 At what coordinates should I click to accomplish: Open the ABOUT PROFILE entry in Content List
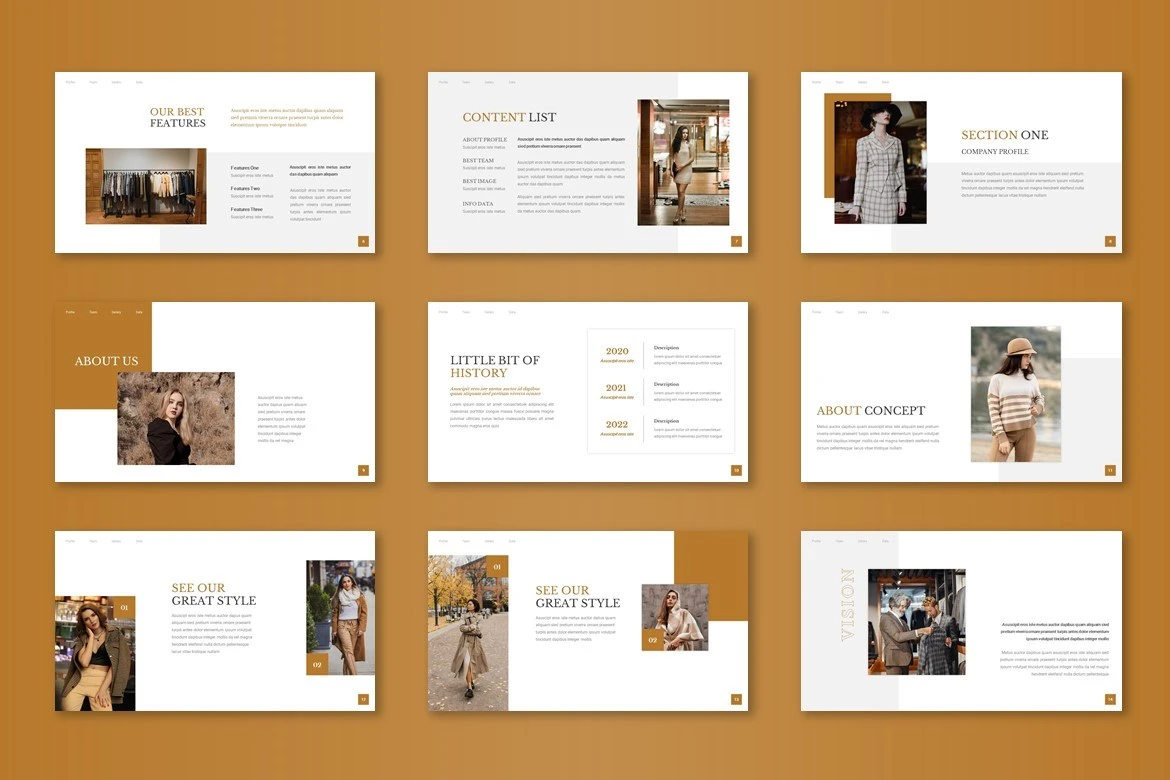[x=484, y=140]
